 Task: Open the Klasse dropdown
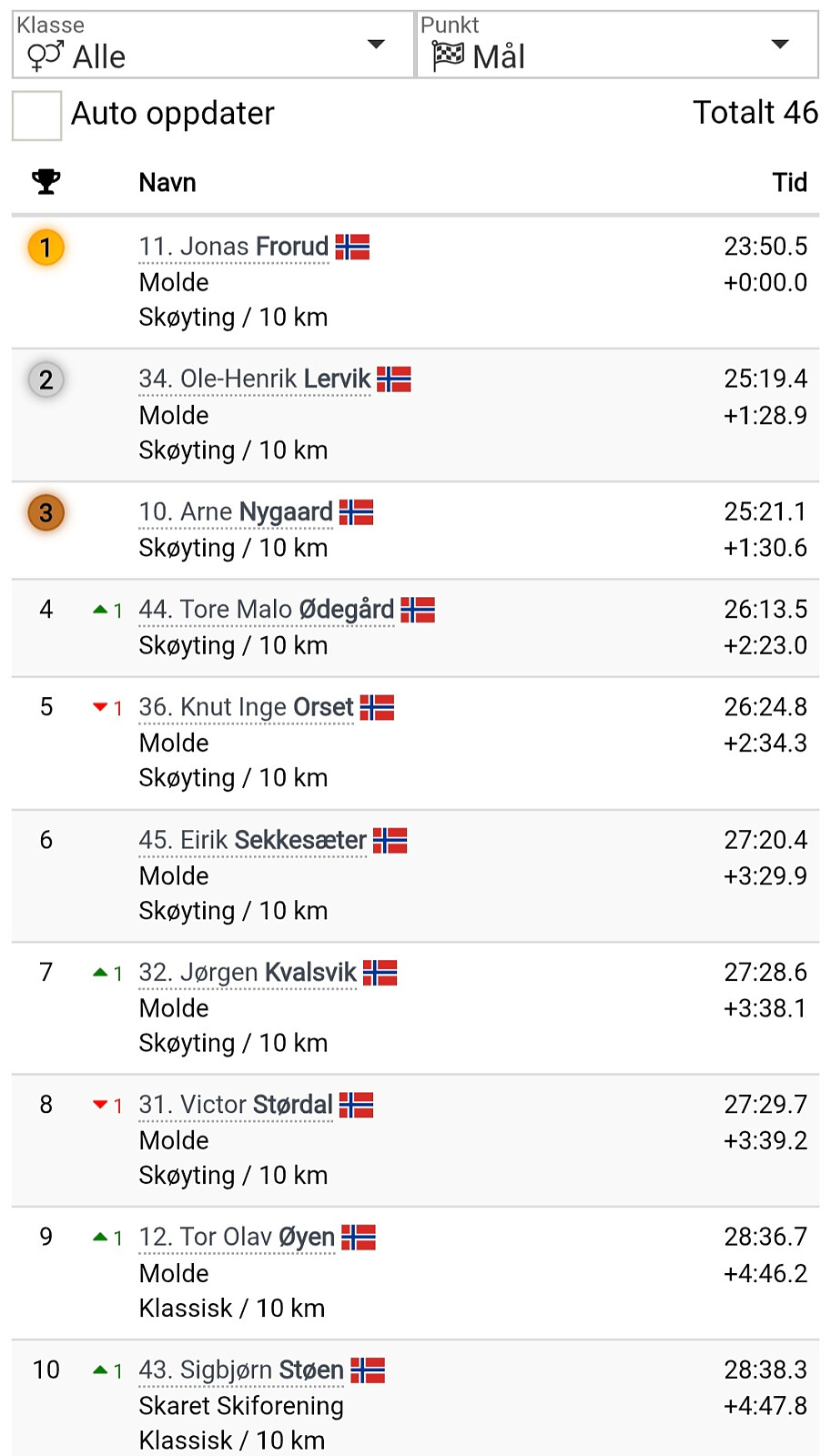pyautogui.click(x=213, y=45)
